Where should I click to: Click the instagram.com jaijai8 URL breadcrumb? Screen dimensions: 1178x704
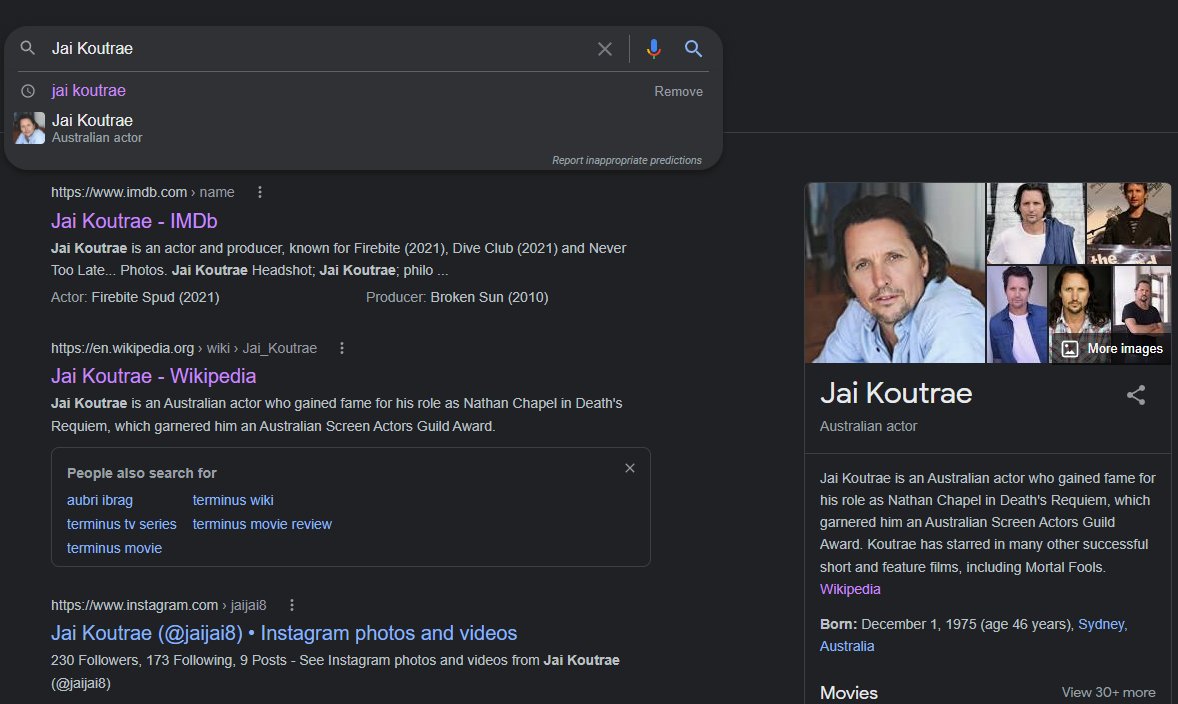(x=159, y=605)
